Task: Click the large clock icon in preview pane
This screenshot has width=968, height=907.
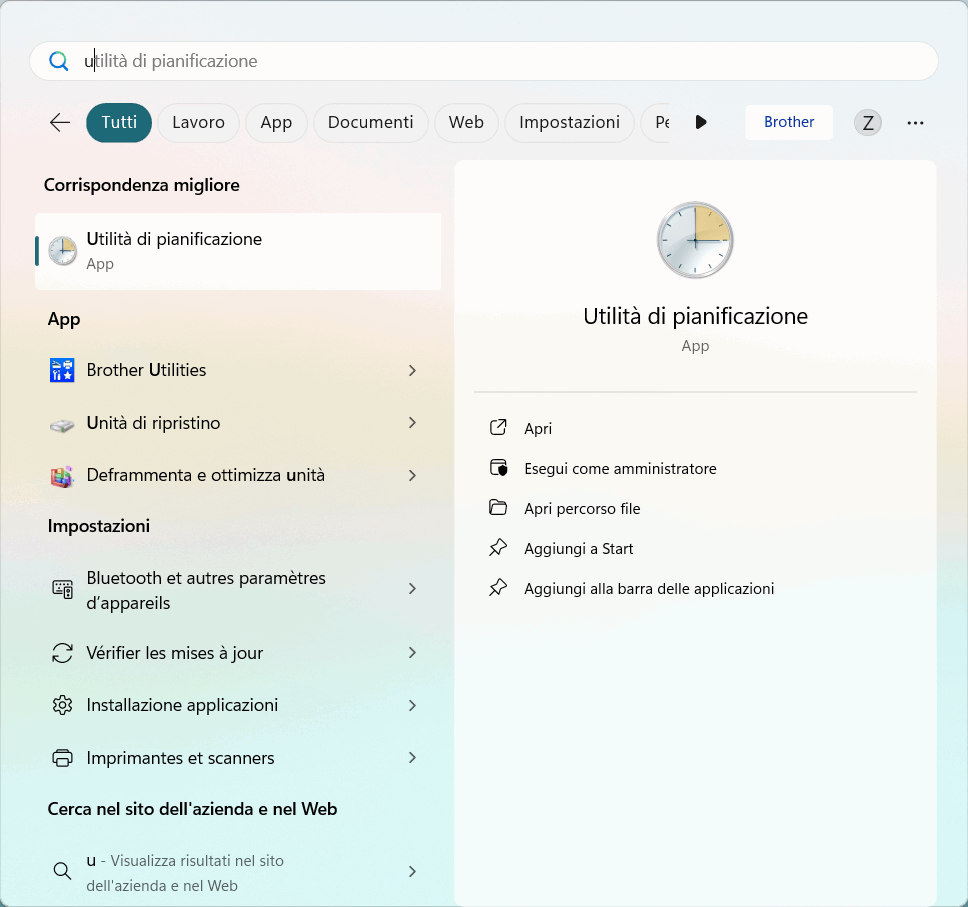Action: point(695,240)
